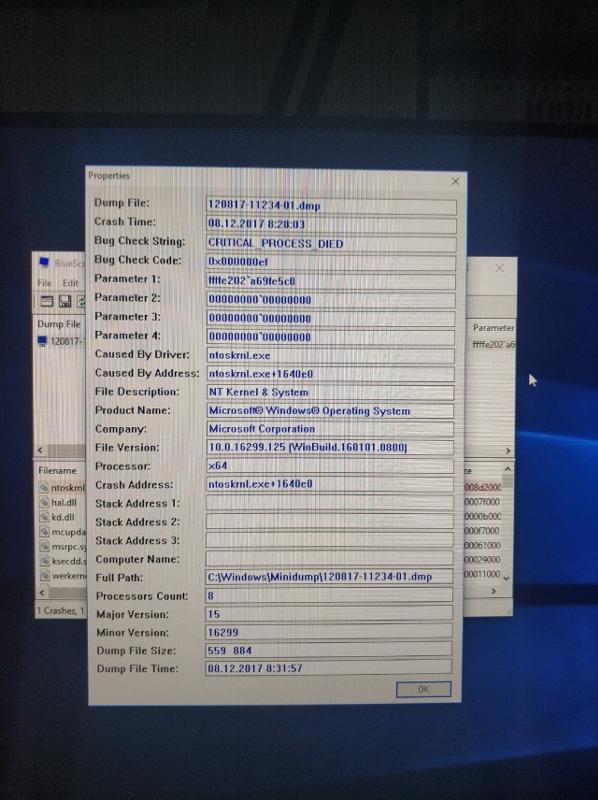598x800 pixels.
Task: Click the CRITICAL_PROCESS_DIED bug check string field
Action: [331, 243]
